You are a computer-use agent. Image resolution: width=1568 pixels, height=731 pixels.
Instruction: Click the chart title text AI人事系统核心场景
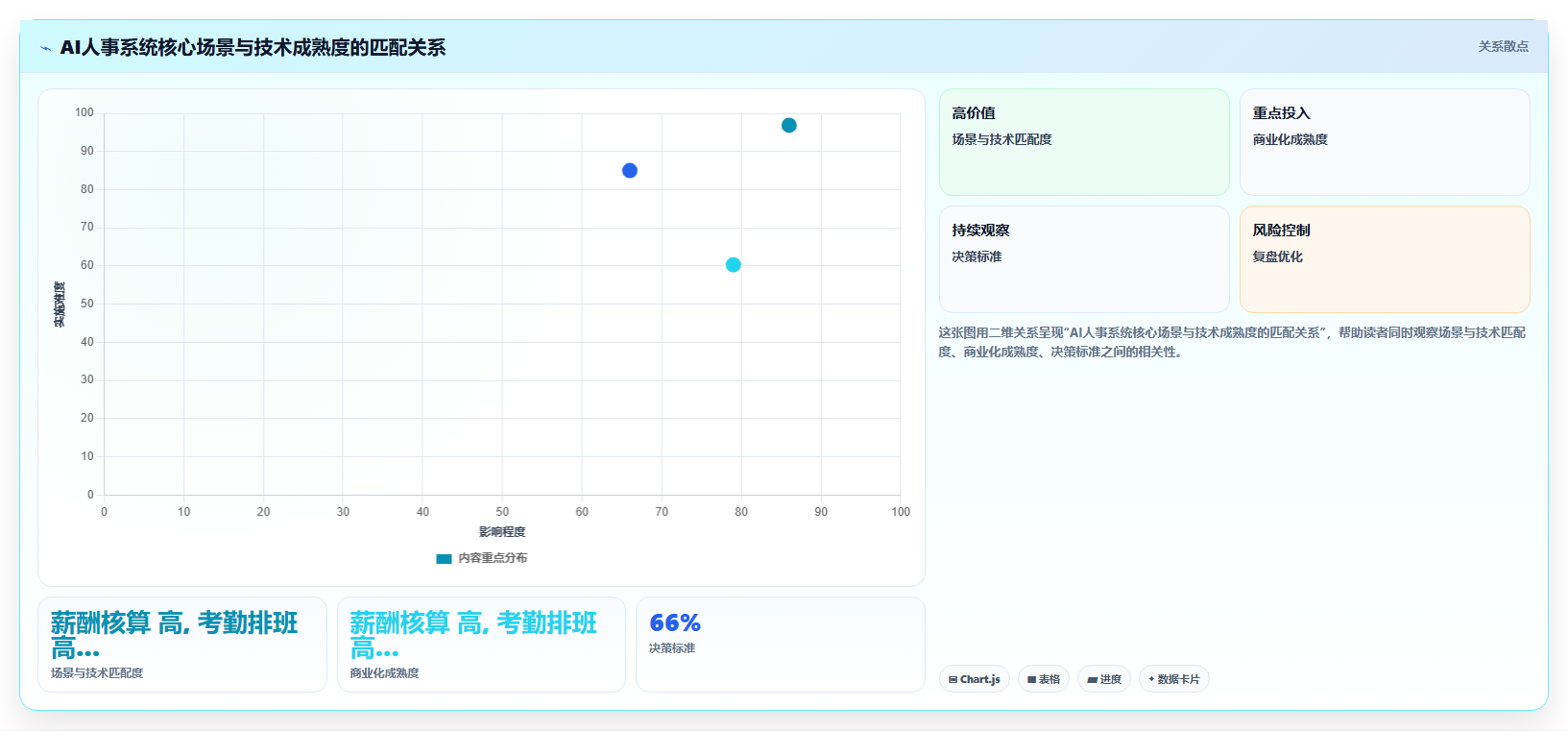pyautogui.click(x=253, y=47)
